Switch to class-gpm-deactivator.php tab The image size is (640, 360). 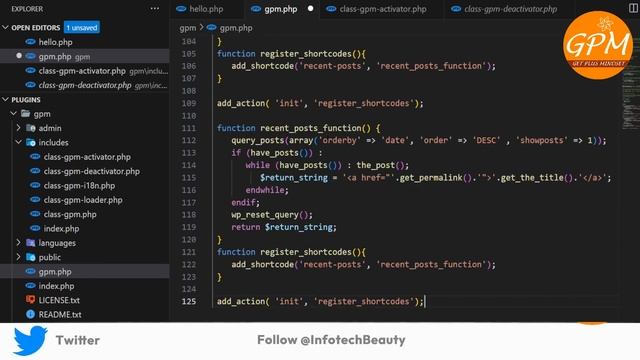(510, 9)
